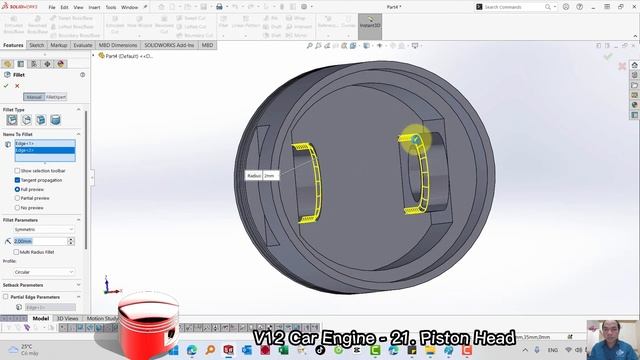Click the Previous View icon in heads-up toolbar
The image size is (640, 360).
[x=327, y=46]
